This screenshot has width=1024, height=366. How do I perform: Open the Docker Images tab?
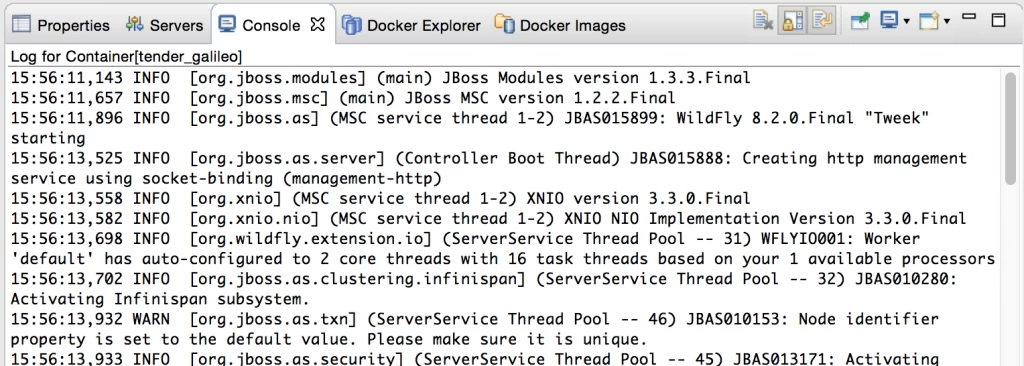tap(560, 25)
